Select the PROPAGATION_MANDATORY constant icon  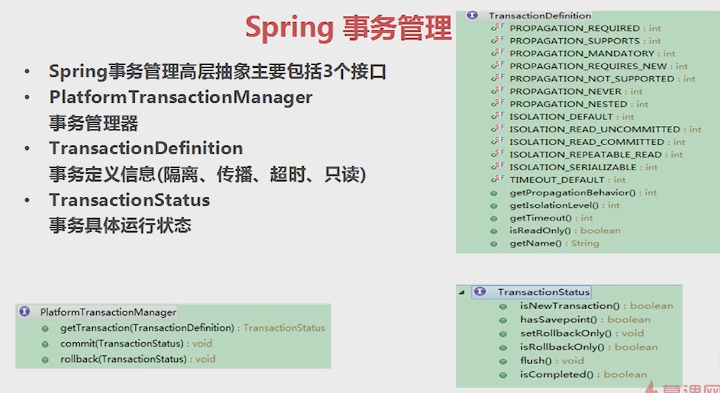coord(497,53)
